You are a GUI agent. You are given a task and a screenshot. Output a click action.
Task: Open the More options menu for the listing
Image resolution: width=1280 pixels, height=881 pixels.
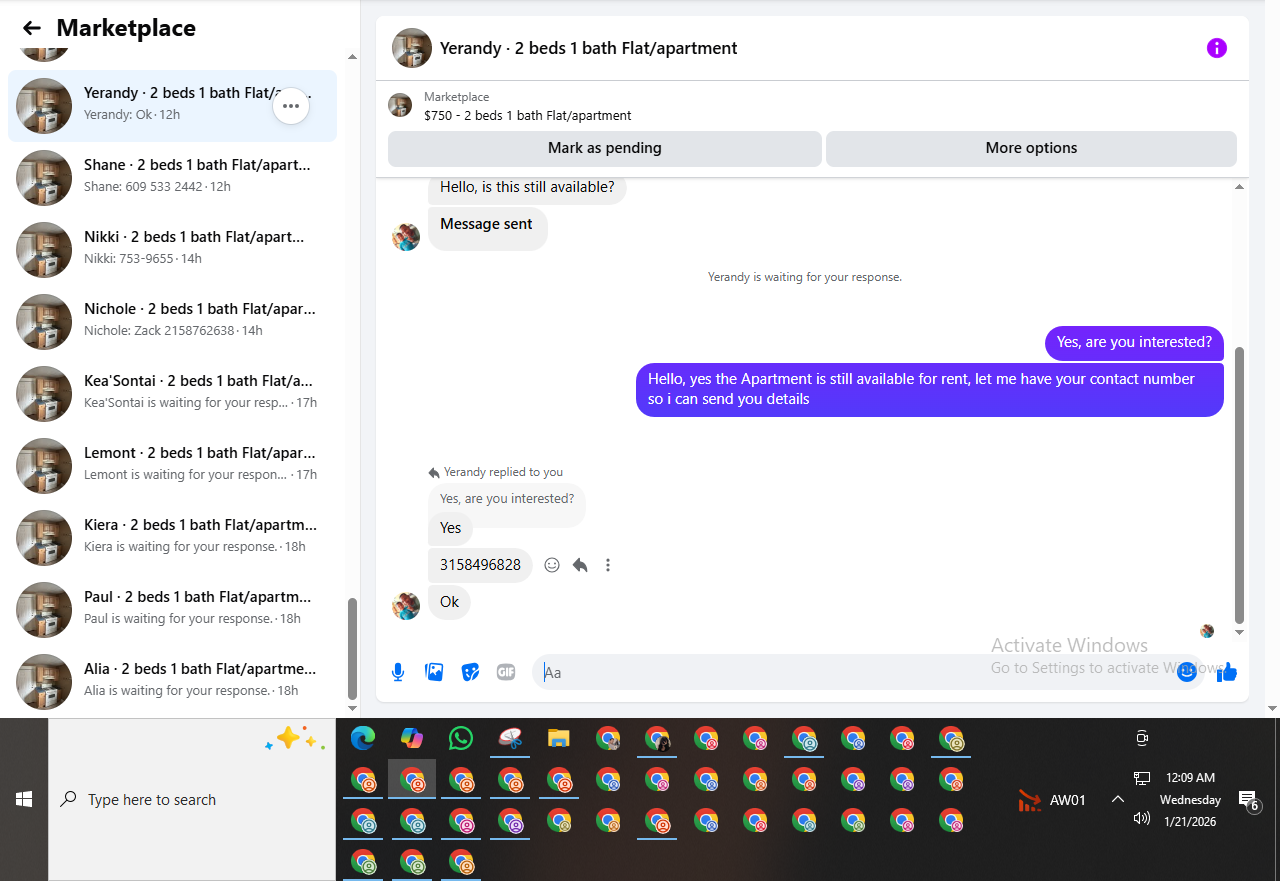[1031, 148]
